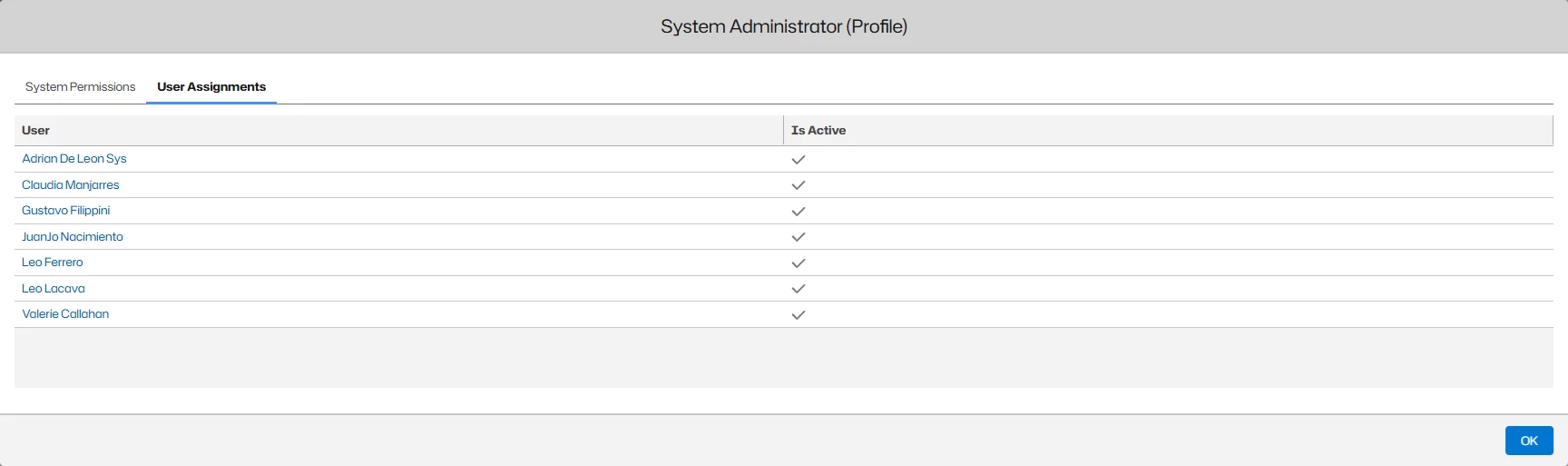Open Claudia Manjarres user link

click(71, 185)
